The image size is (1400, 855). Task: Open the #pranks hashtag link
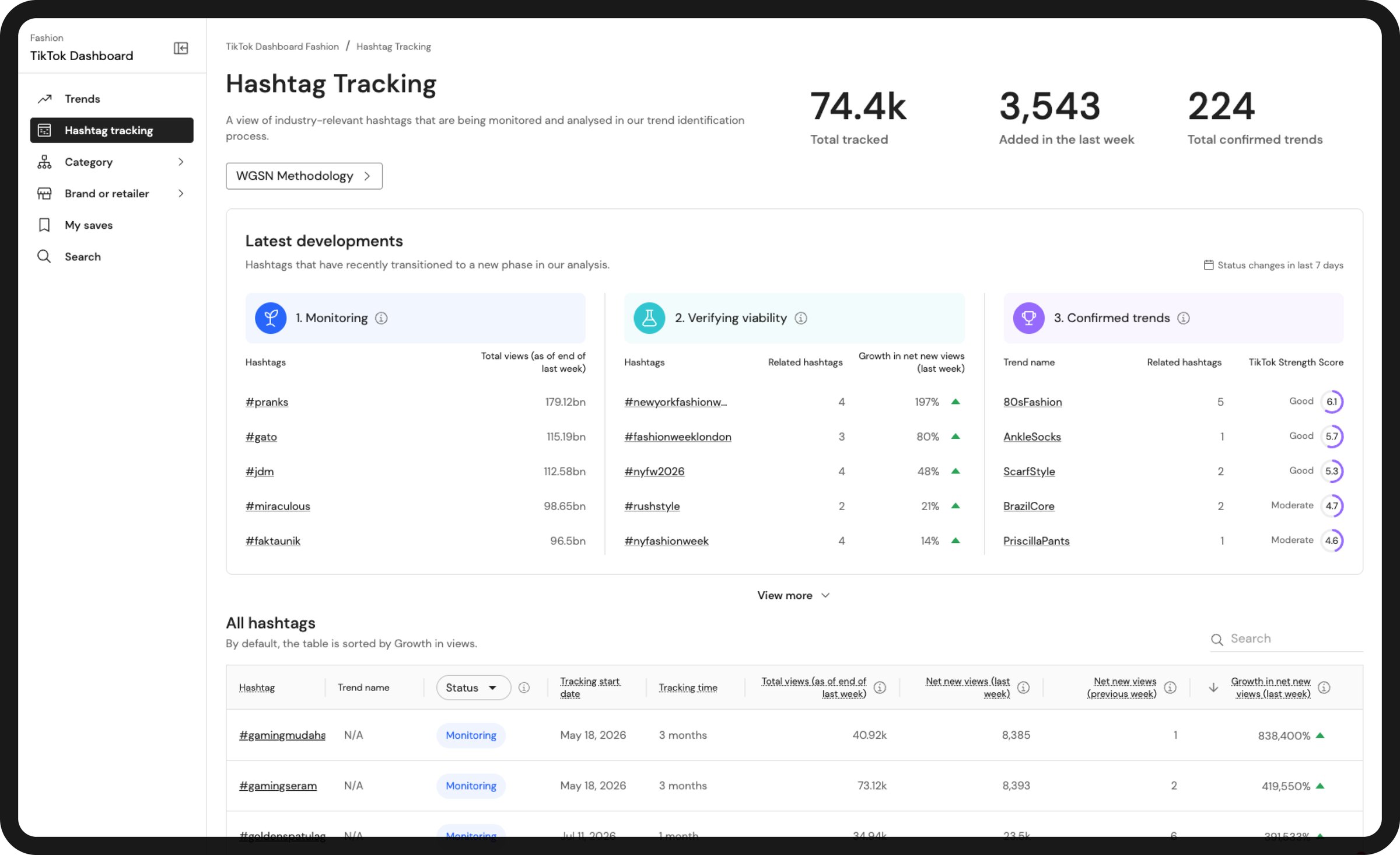tap(267, 402)
